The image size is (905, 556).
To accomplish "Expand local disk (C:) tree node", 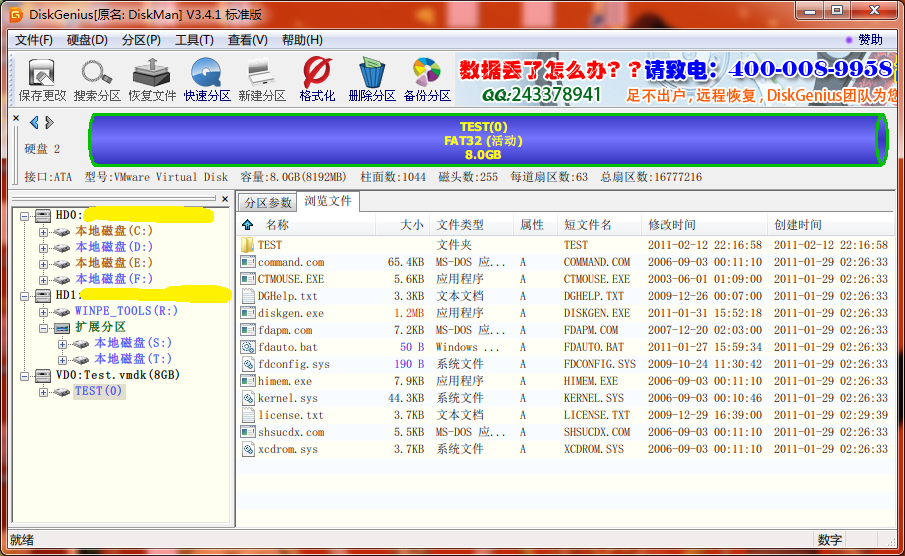I will tap(43, 232).
